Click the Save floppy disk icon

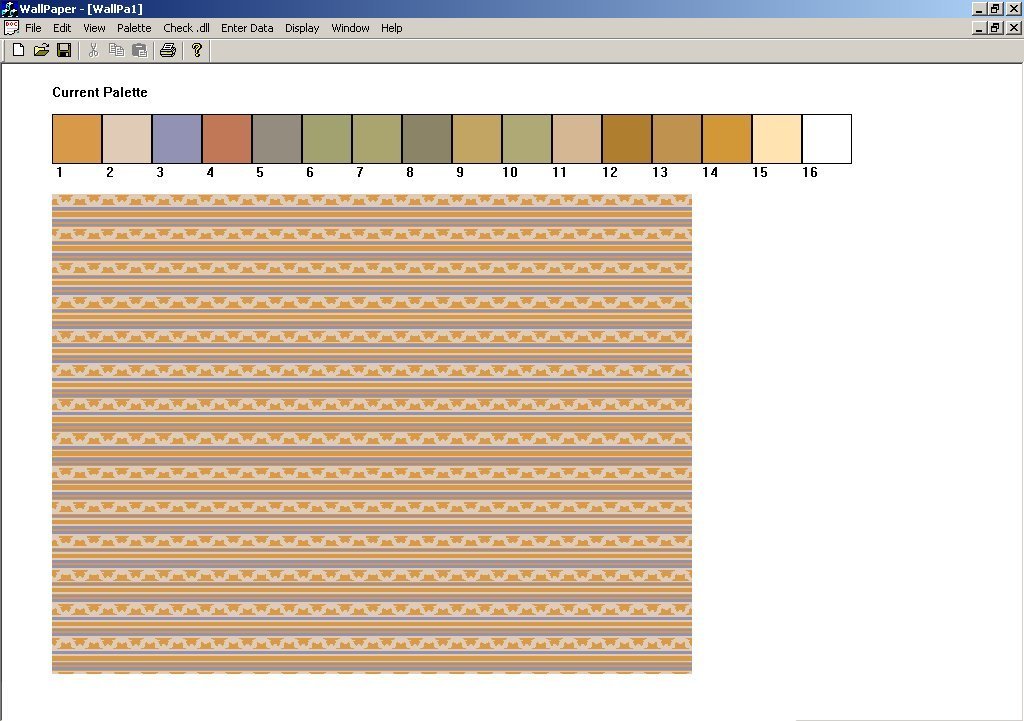[64, 50]
